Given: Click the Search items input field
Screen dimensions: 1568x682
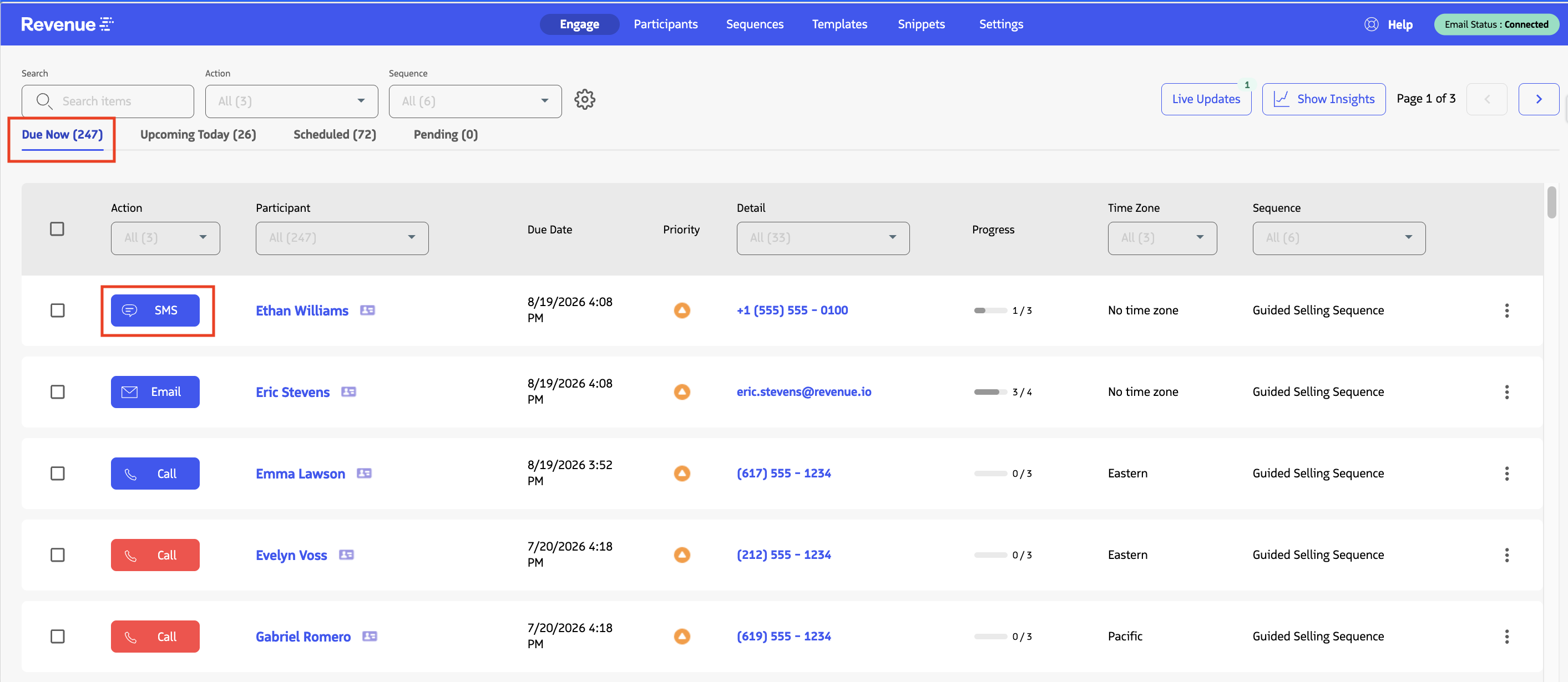Looking at the screenshot, I should (x=108, y=101).
